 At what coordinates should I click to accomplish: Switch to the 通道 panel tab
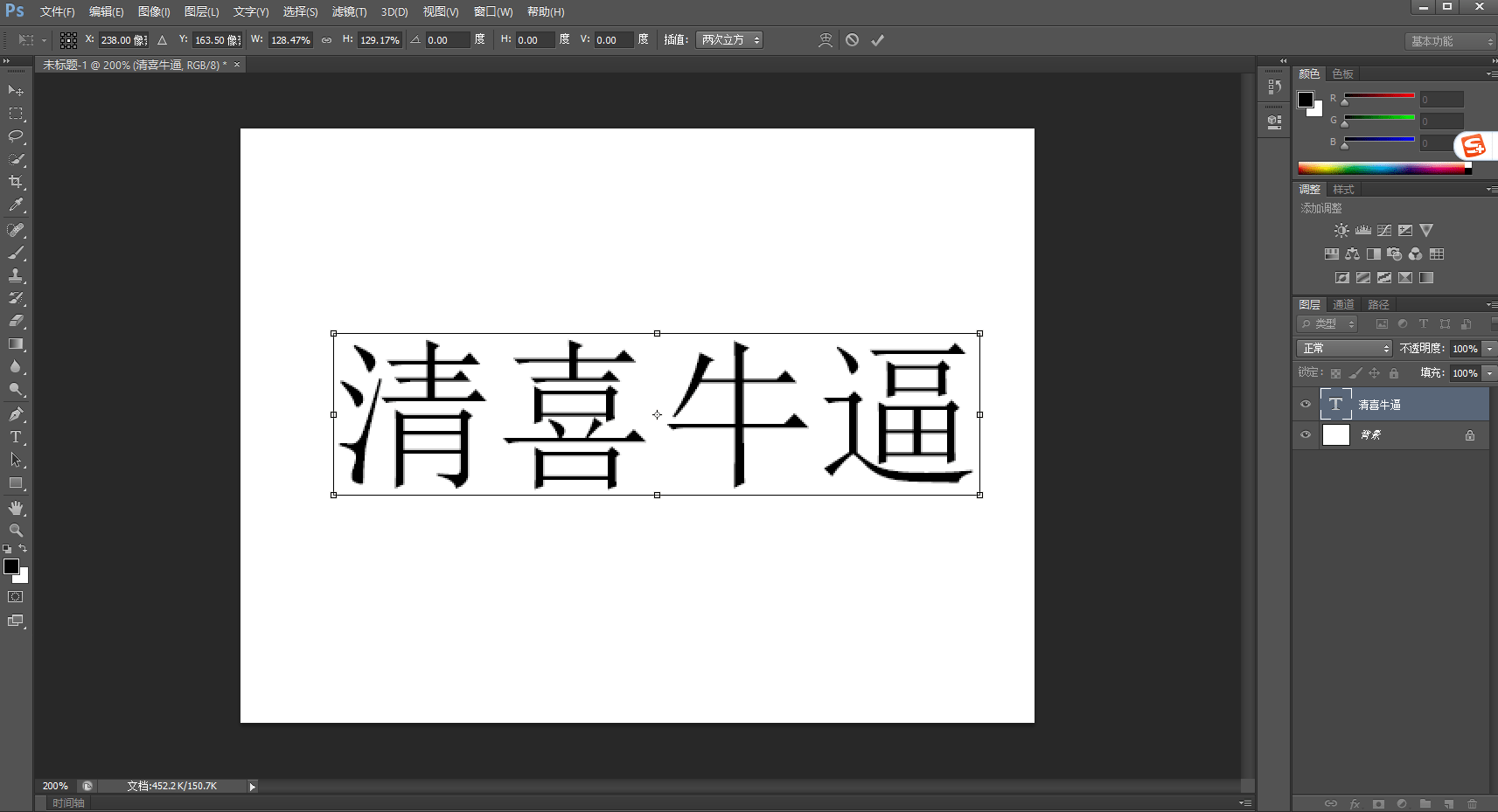(1344, 304)
